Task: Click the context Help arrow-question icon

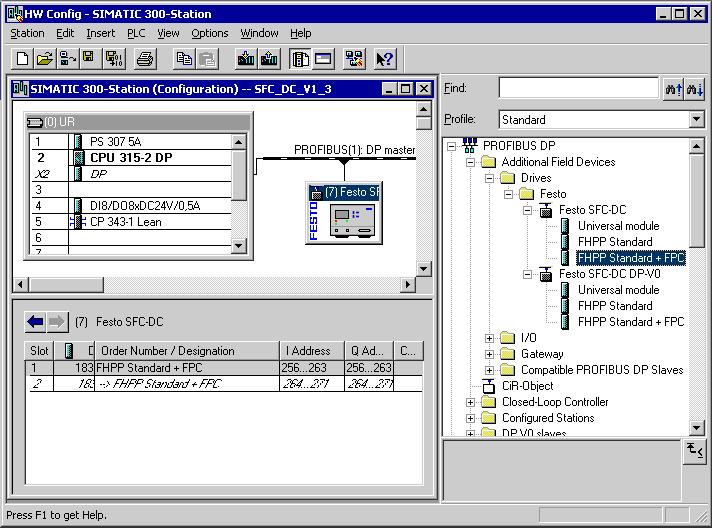Action: (x=385, y=59)
